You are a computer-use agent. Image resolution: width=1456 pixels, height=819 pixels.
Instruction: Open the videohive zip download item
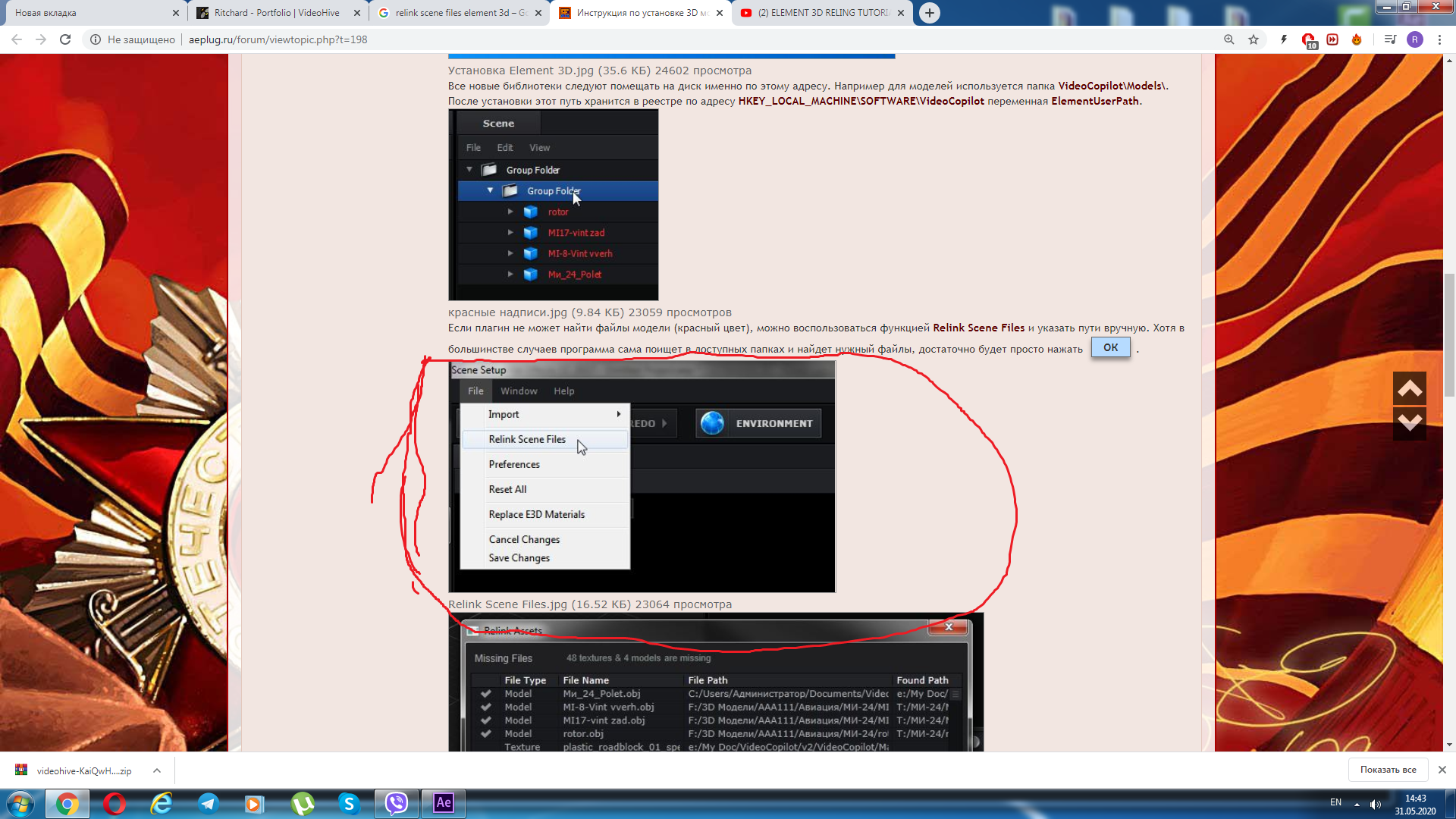[83, 770]
